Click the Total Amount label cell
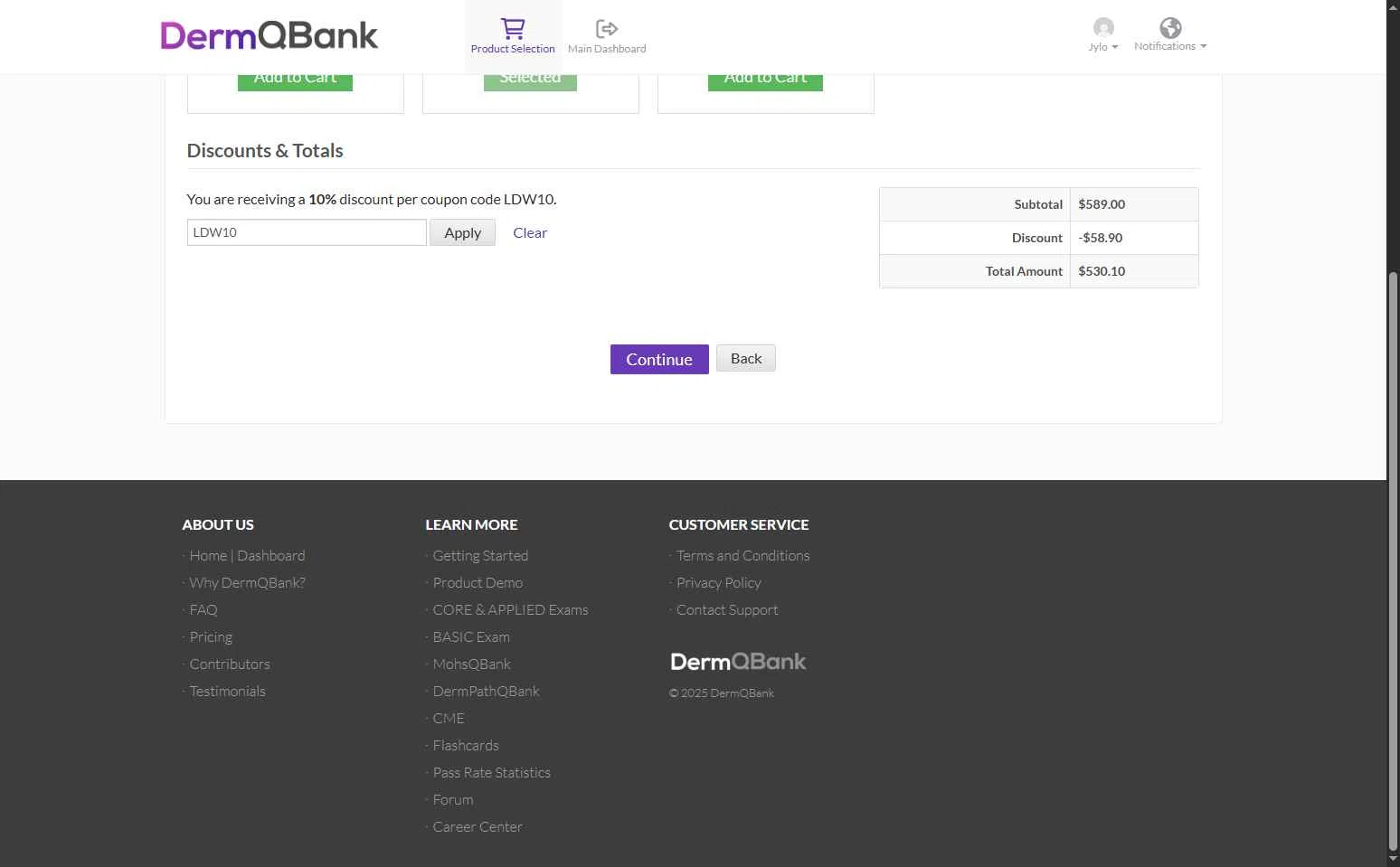Viewport: 1400px width, 867px height. coord(975,271)
